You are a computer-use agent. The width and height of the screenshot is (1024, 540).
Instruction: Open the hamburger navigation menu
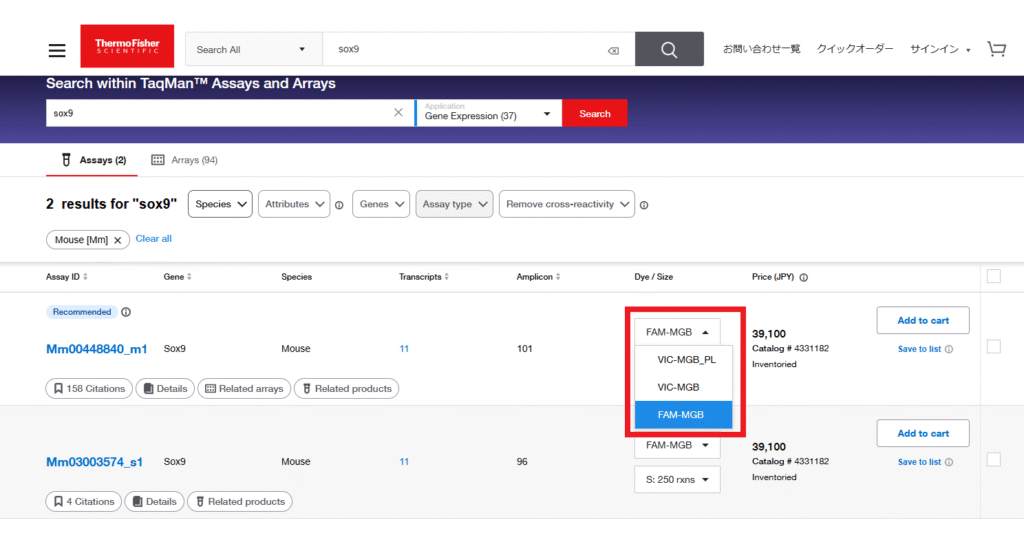click(x=57, y=50)
